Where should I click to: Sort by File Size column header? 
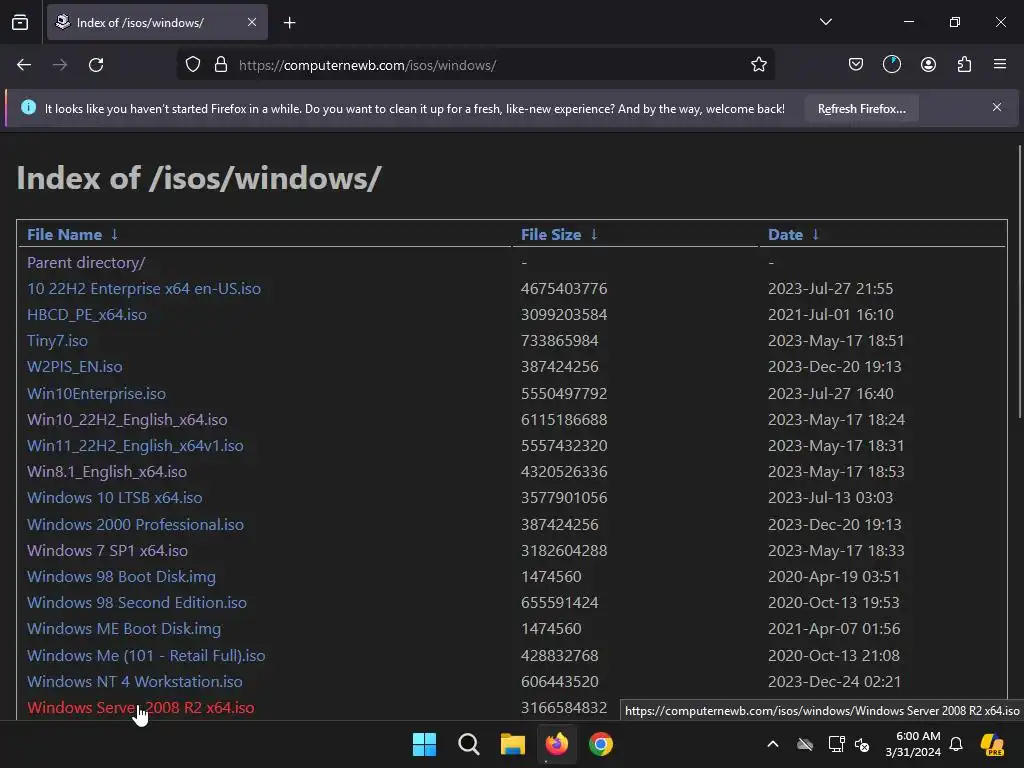551,234
